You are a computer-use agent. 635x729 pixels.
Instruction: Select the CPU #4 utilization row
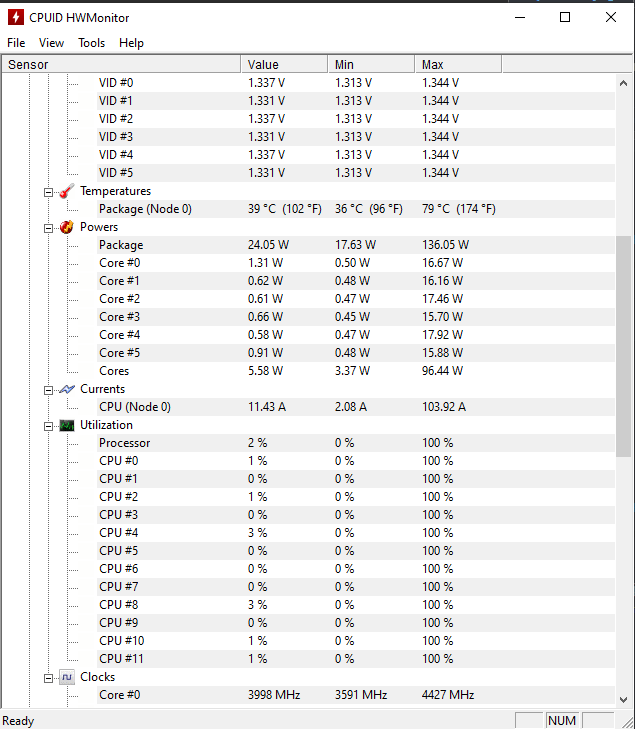click(x=356, y=533)
